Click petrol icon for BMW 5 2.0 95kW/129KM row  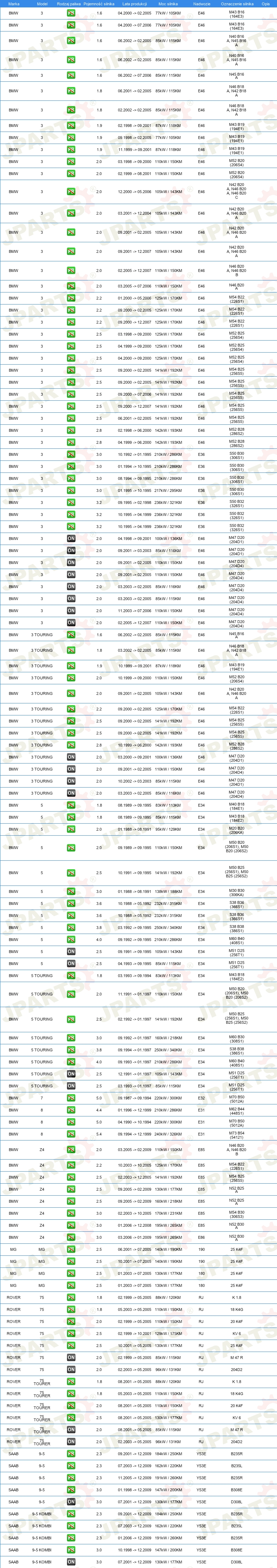(x=71, y=829)
